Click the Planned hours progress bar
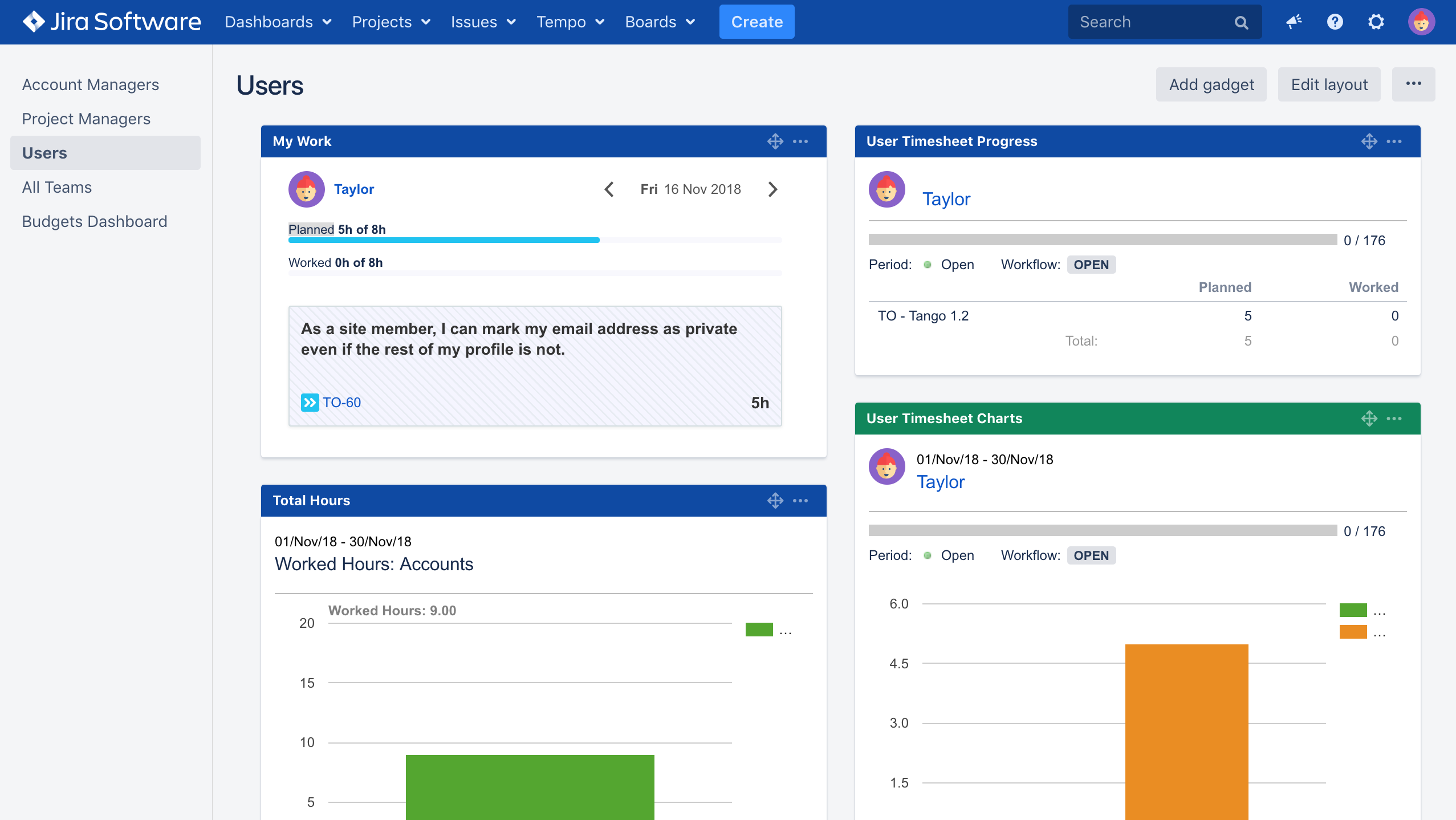 click(x=444, y=240)
